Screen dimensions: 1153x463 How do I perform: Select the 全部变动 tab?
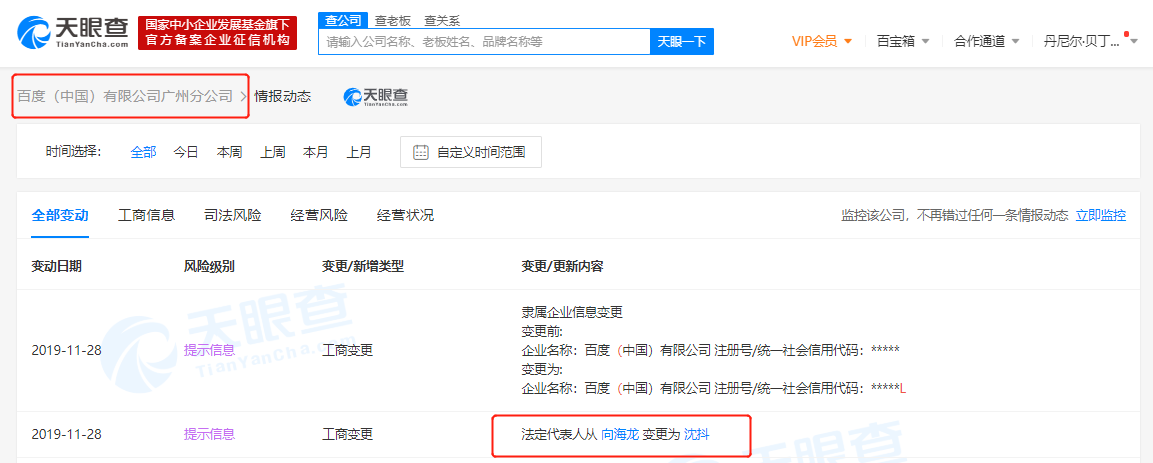tap(60, 215)
